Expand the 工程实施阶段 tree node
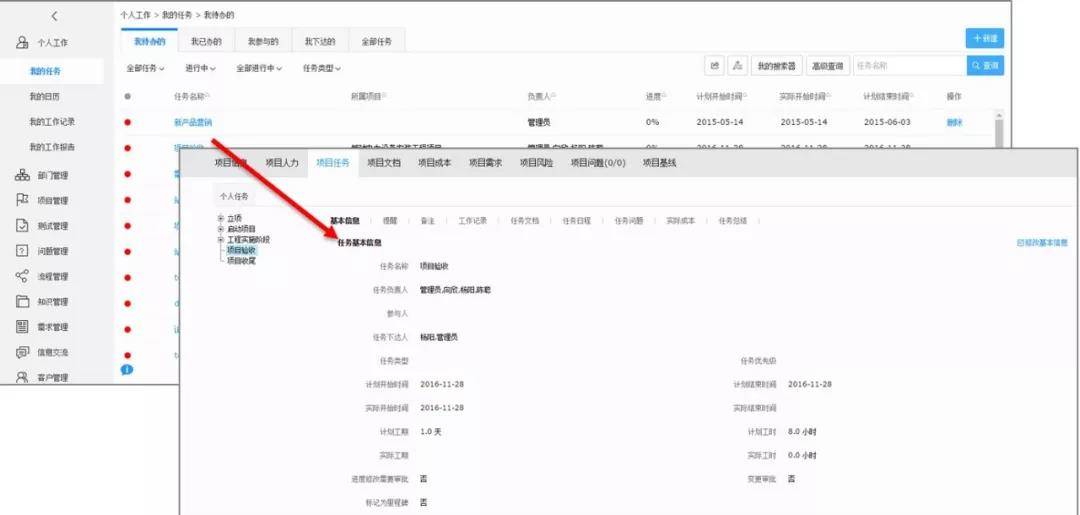This screenshot has width=1080, height=515. point(221,240)
